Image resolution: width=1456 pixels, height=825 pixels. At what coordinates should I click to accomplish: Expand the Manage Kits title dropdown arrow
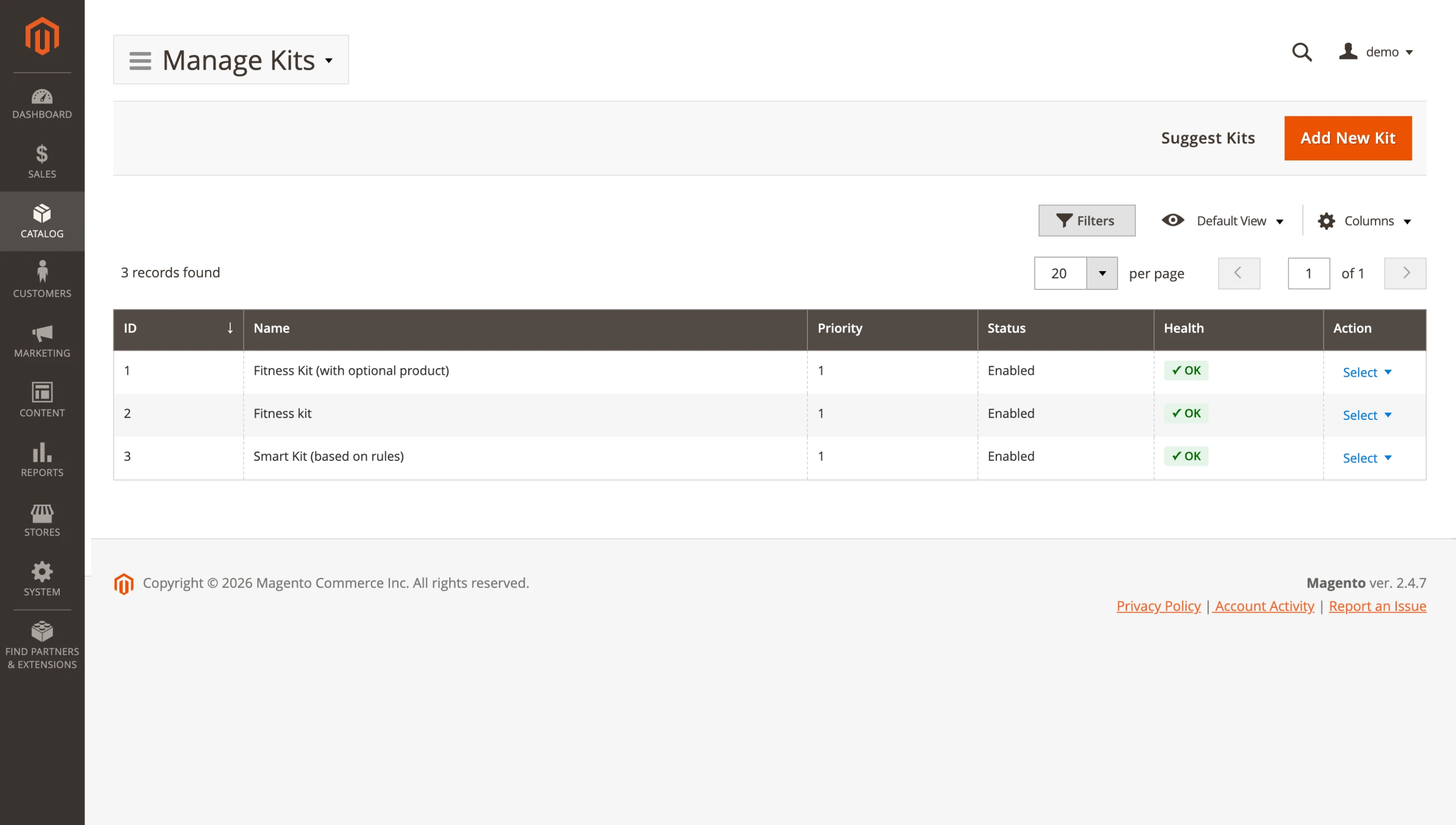[329, 61]
